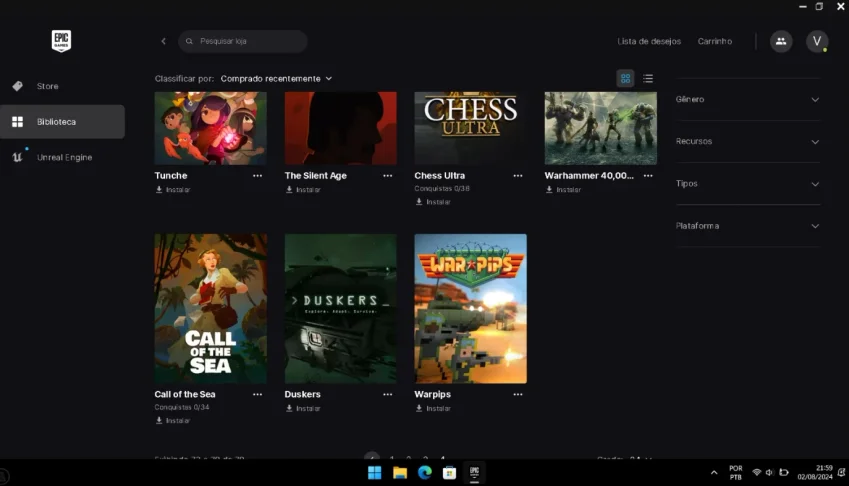This screenshot has height=486, width=849.
Task: Open more options for Warpips
Action: click(x=518, y=394)
